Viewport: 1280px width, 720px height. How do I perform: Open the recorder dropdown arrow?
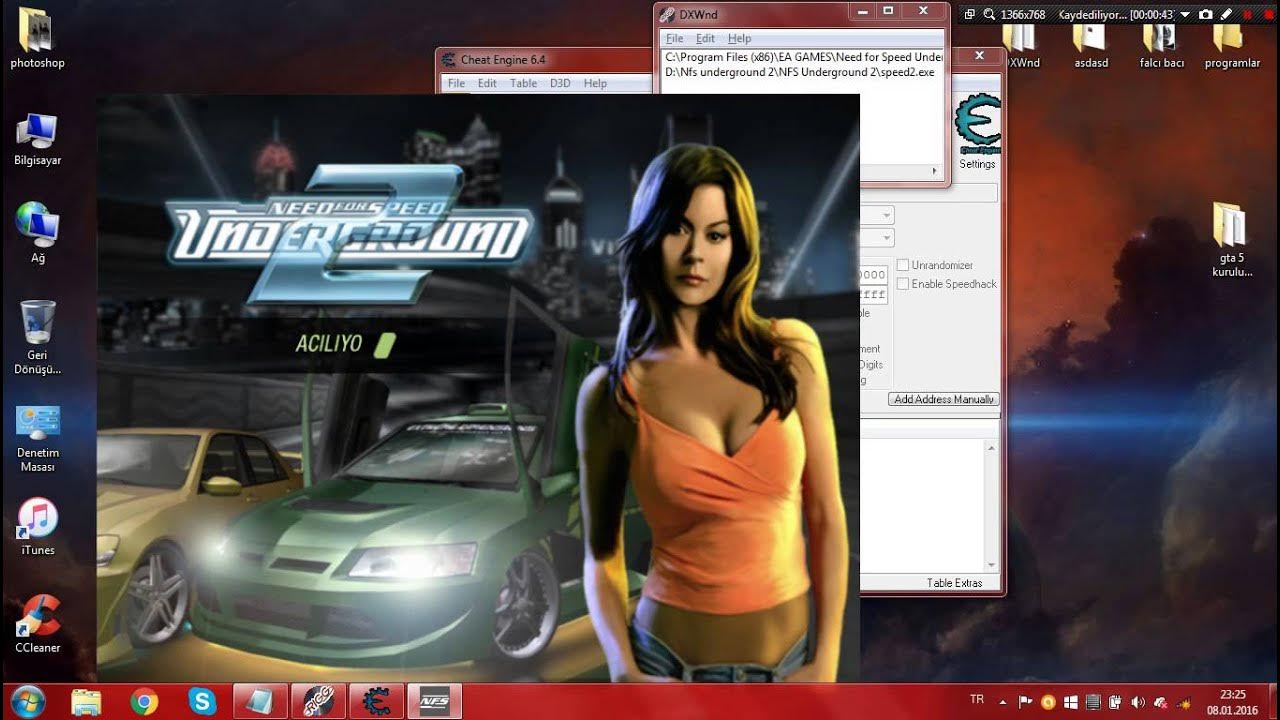point(1185,15)
